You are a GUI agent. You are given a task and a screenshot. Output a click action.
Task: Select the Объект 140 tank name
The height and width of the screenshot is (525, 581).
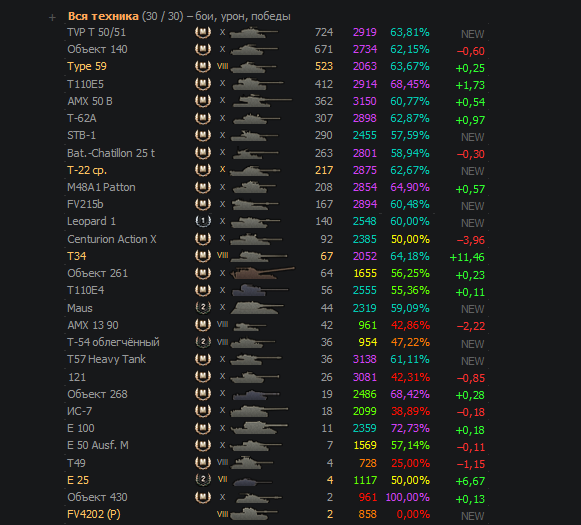click(97, 49)
